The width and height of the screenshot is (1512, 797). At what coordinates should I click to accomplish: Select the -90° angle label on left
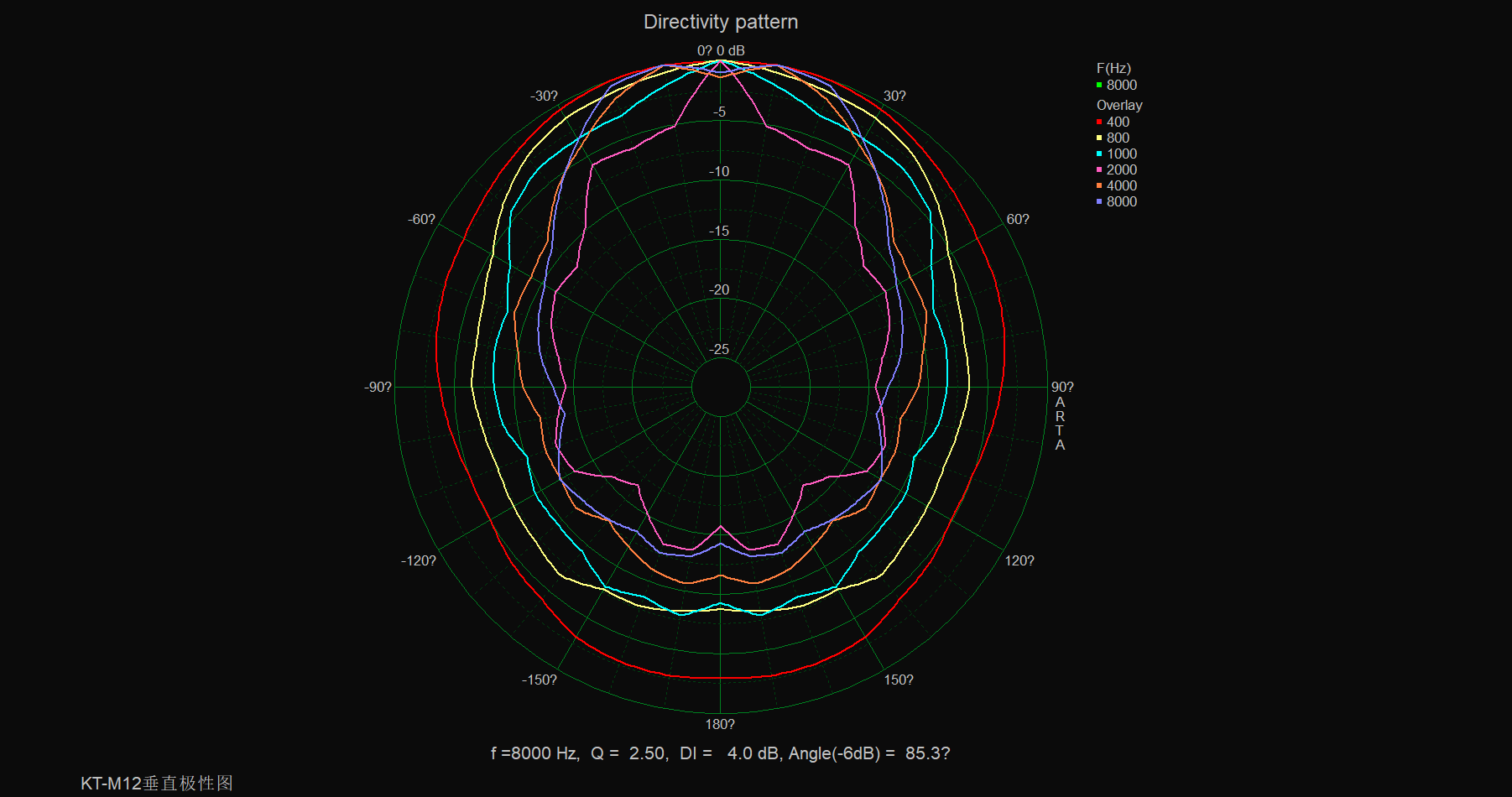378,387
